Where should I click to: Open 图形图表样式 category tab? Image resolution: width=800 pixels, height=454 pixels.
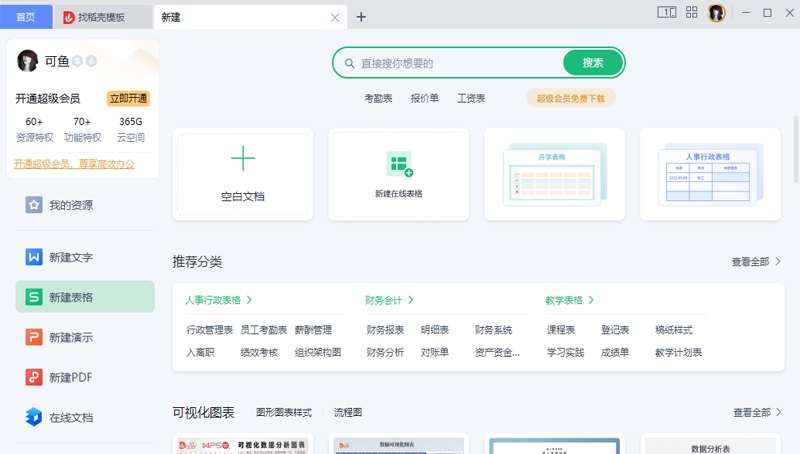(x=284, y=412)
